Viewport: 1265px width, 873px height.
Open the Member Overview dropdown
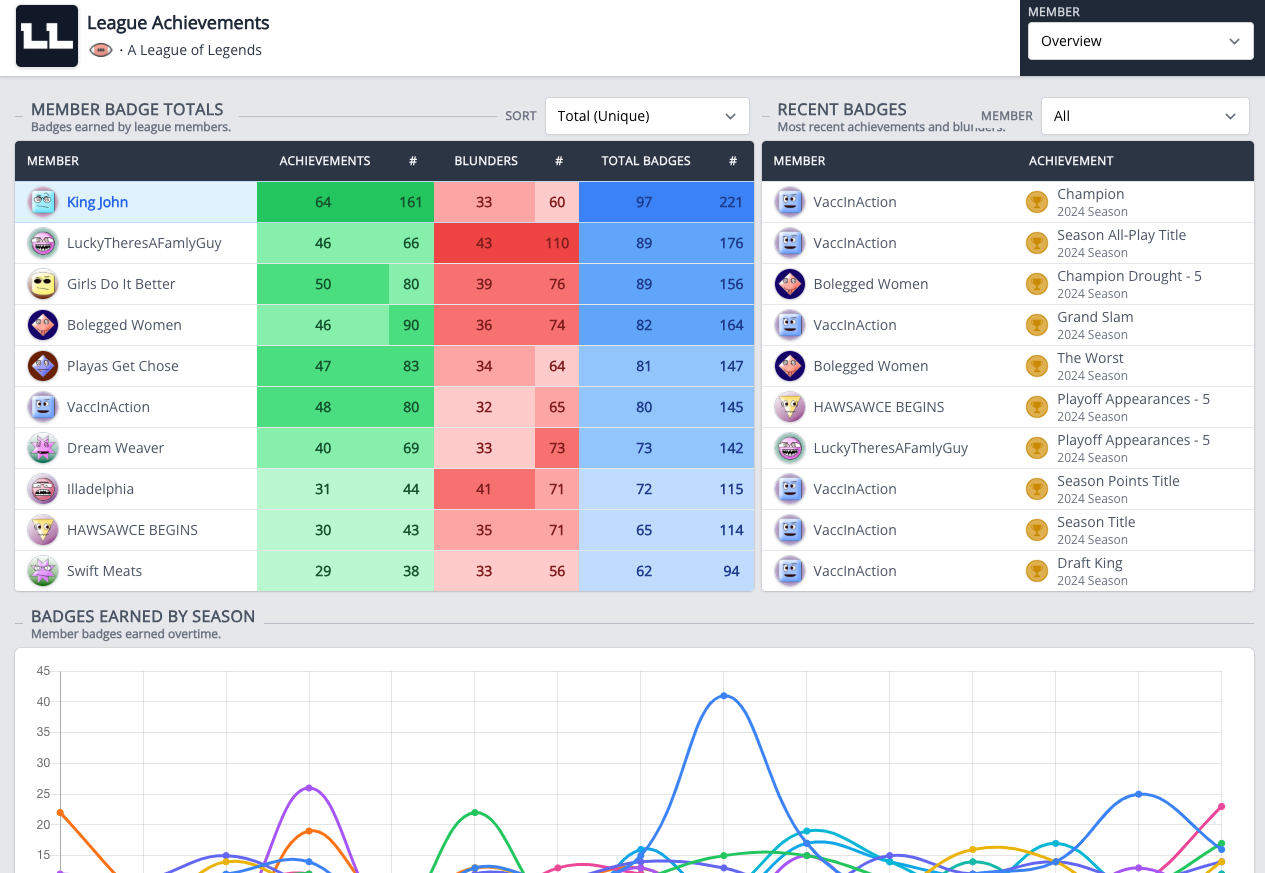point(1140,41)
